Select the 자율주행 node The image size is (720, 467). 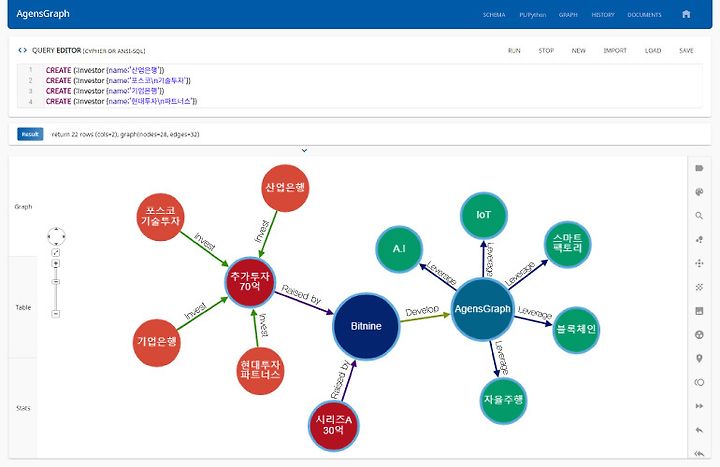pyautogui.click(x=503, y=400)
